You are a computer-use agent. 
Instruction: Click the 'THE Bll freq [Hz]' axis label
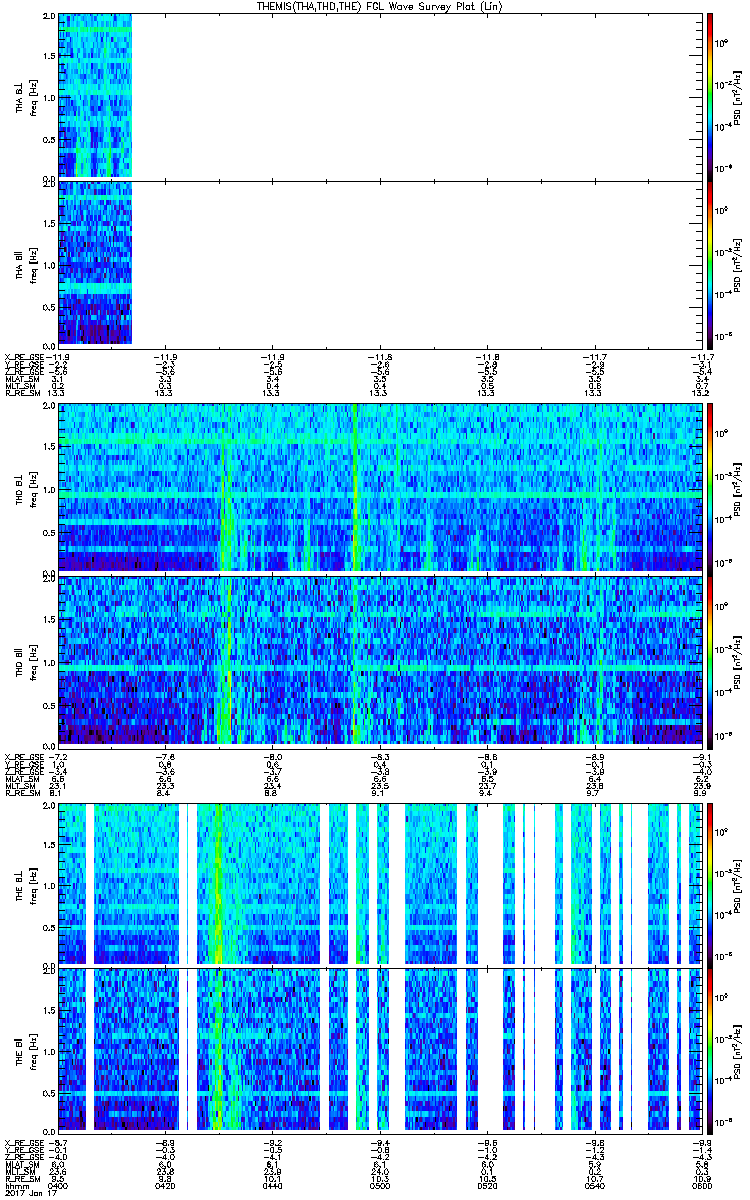pyautogui.click(x=26, y=1051)
